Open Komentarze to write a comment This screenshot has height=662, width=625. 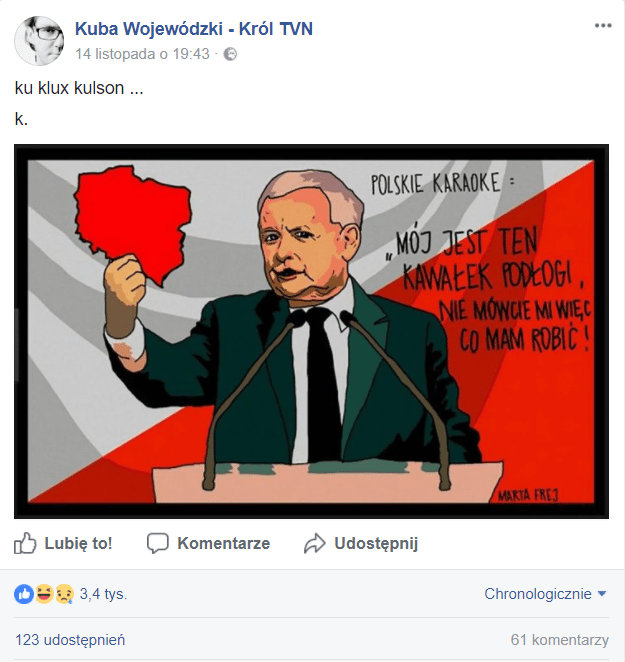pos(208,543)
